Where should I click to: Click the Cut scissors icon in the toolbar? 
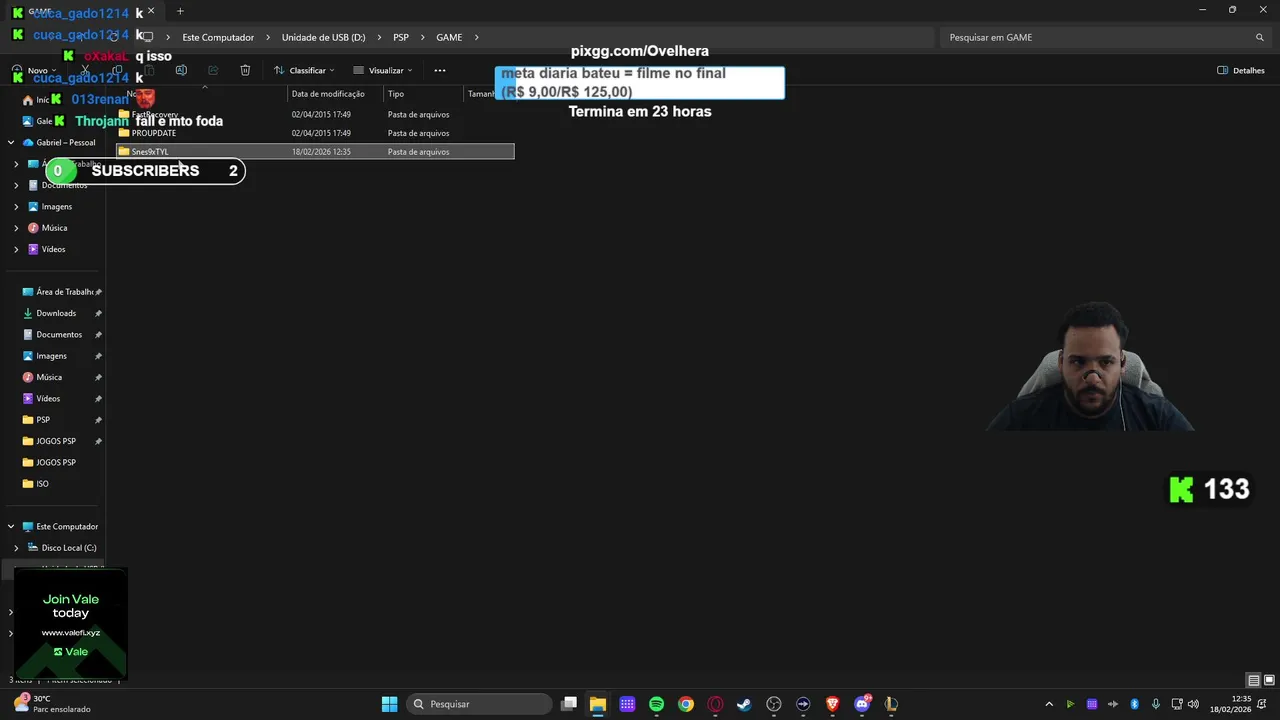pyautogui.click(x=85, y=70)
